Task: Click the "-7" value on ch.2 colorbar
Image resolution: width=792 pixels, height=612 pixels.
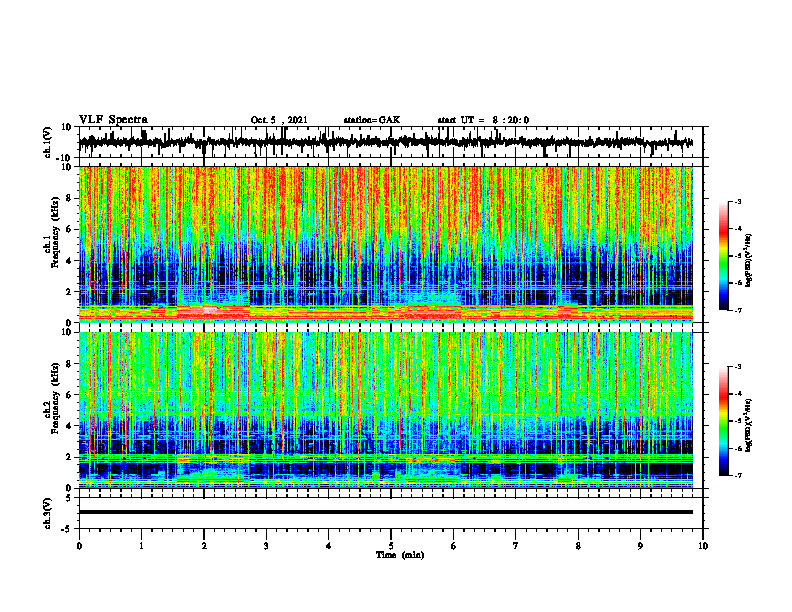Action: 737,476
